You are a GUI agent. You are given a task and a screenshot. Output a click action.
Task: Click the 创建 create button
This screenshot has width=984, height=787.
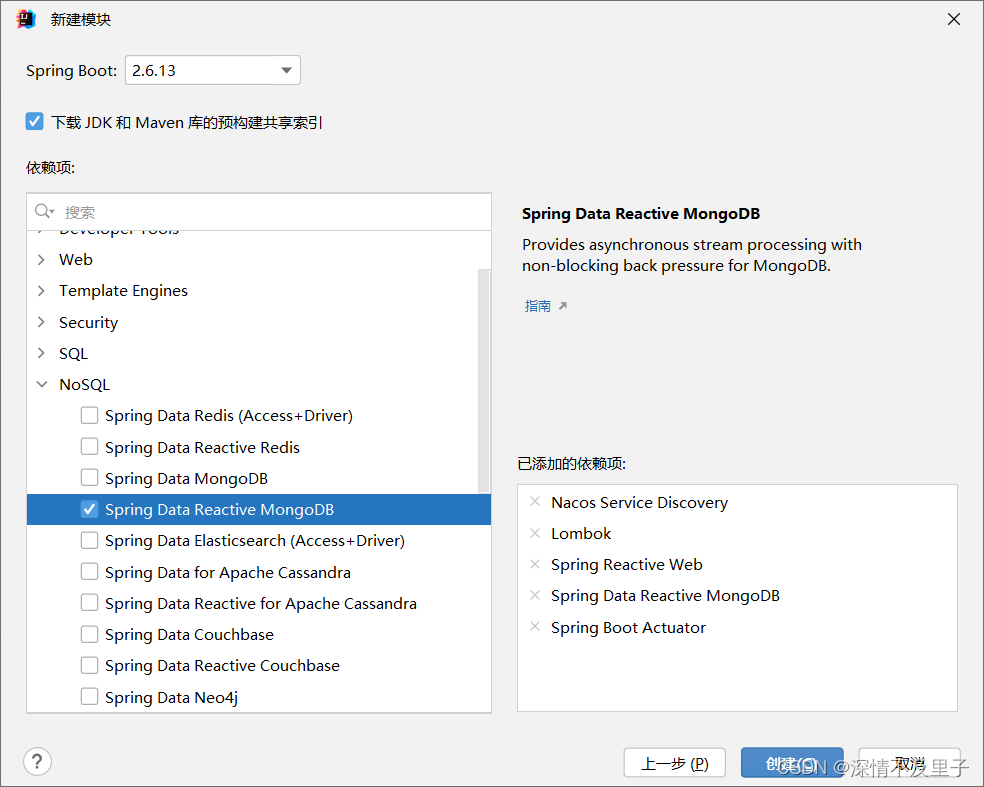tap(792, 763)
